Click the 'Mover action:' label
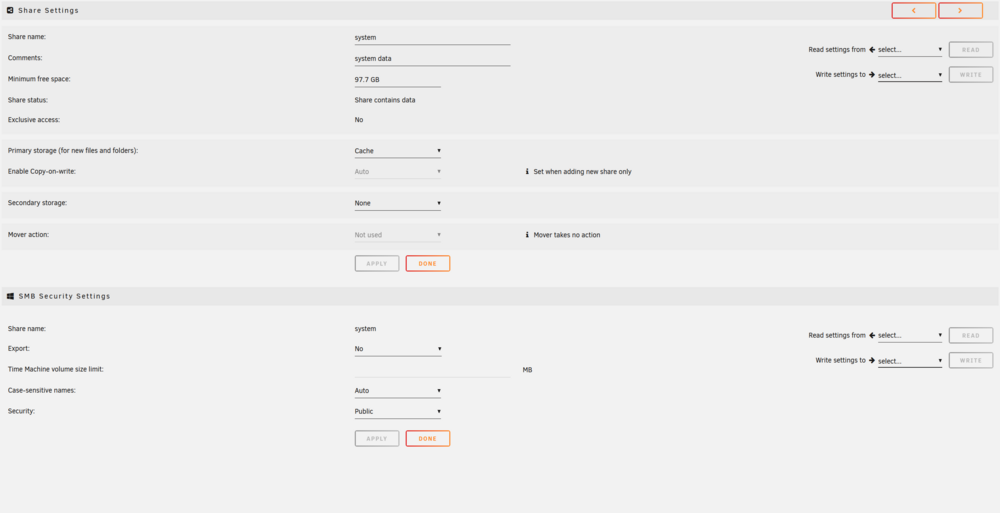The width and height of the screenshot is (1000, 513). tap(28, 235)
